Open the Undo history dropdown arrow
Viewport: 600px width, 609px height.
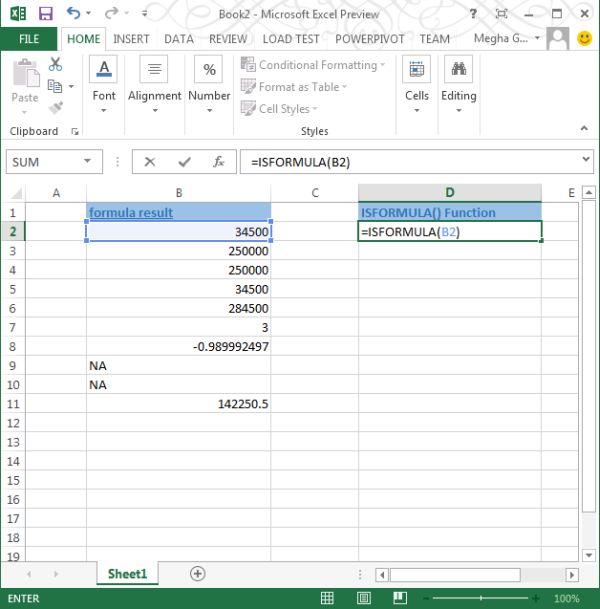pyautogui.click(x=89, y=13)
